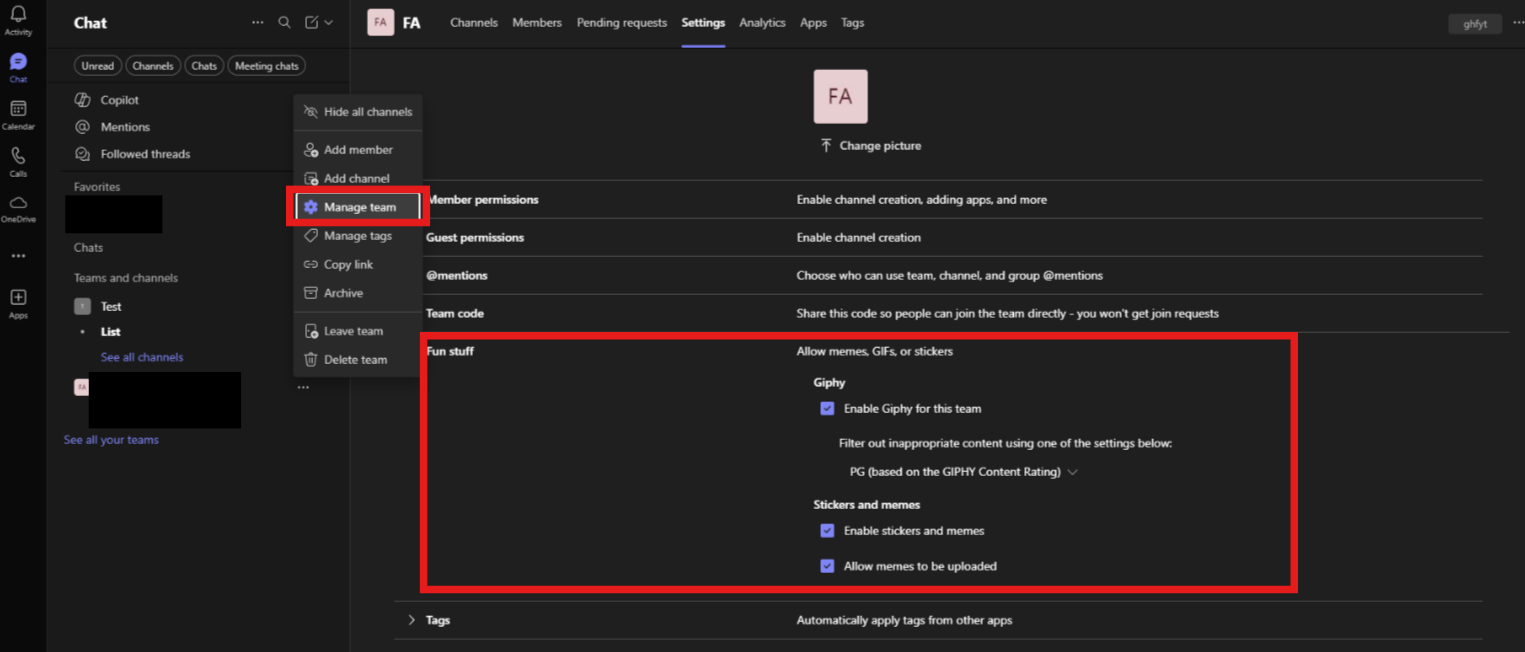
Task: Filter chats by Unread
Action: click(x=98, y=66)
